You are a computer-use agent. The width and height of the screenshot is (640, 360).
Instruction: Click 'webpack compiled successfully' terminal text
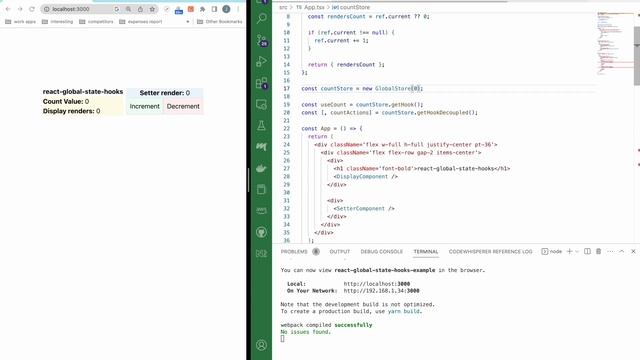click(x=327, y=325)
